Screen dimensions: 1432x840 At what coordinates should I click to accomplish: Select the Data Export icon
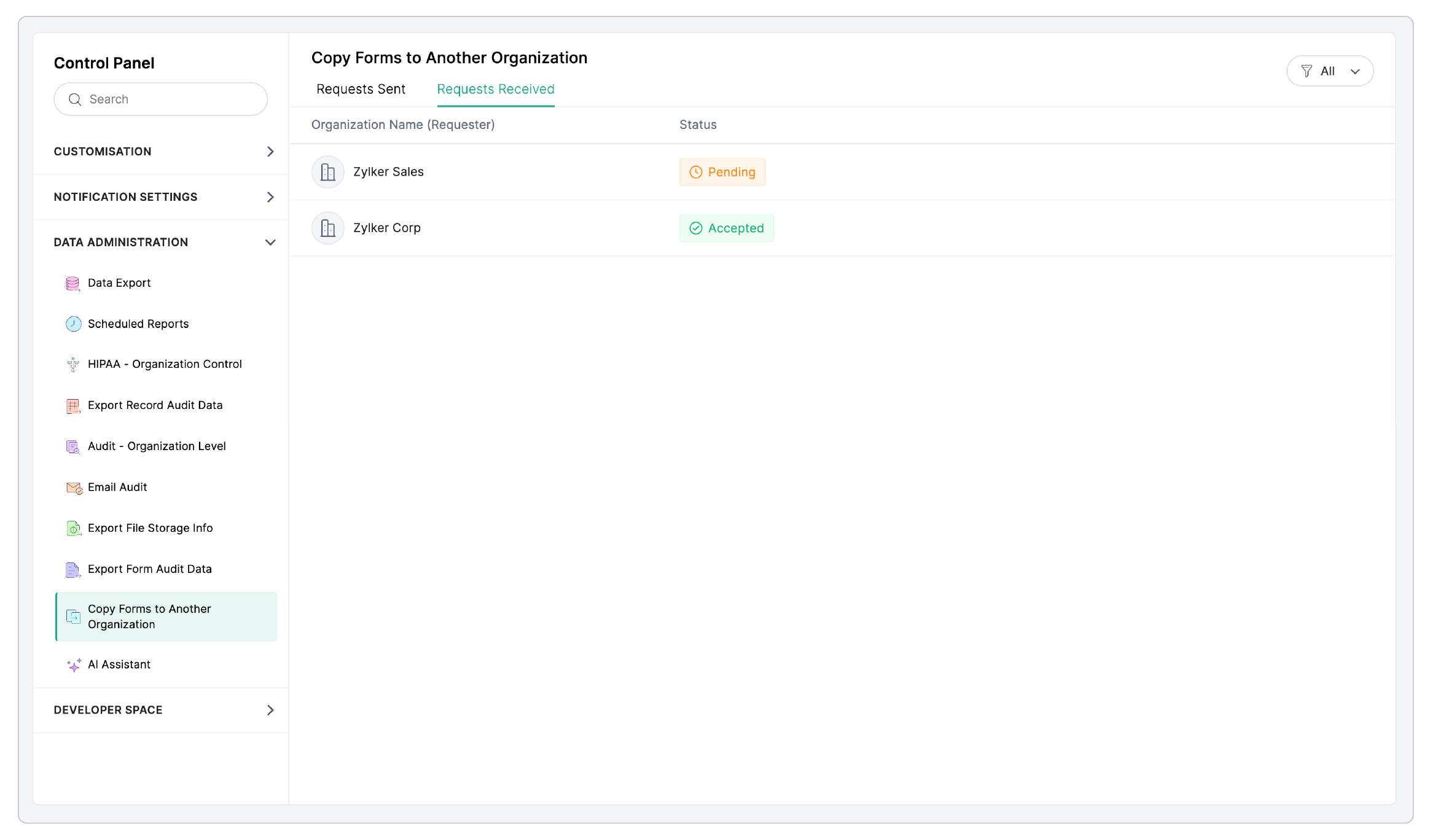pos(72,283)
